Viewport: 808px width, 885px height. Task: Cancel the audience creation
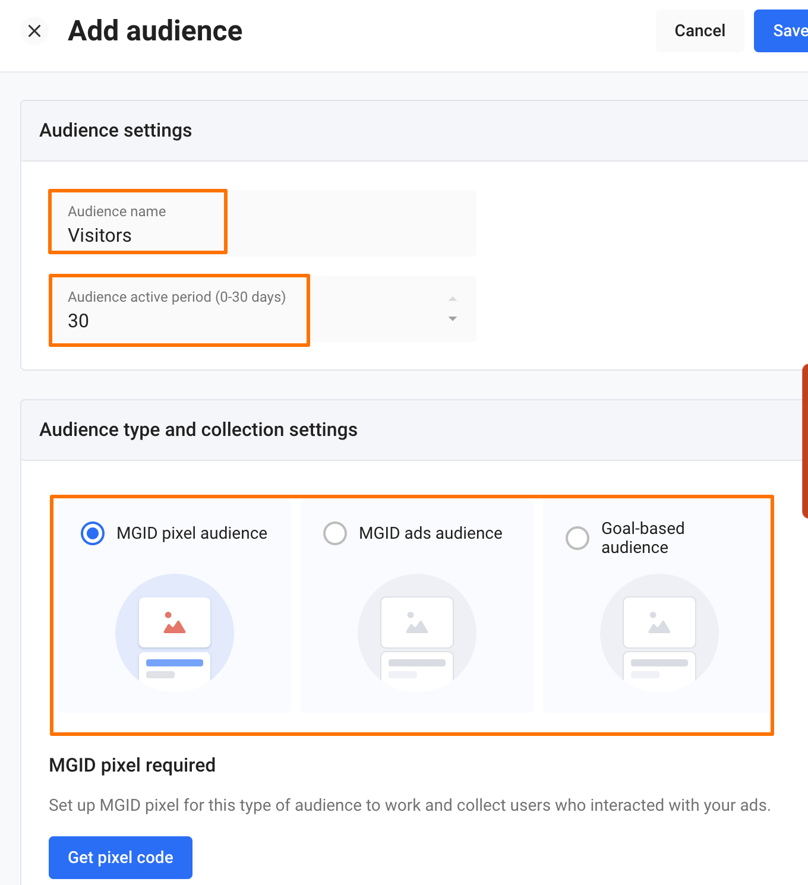coord(699,31)
